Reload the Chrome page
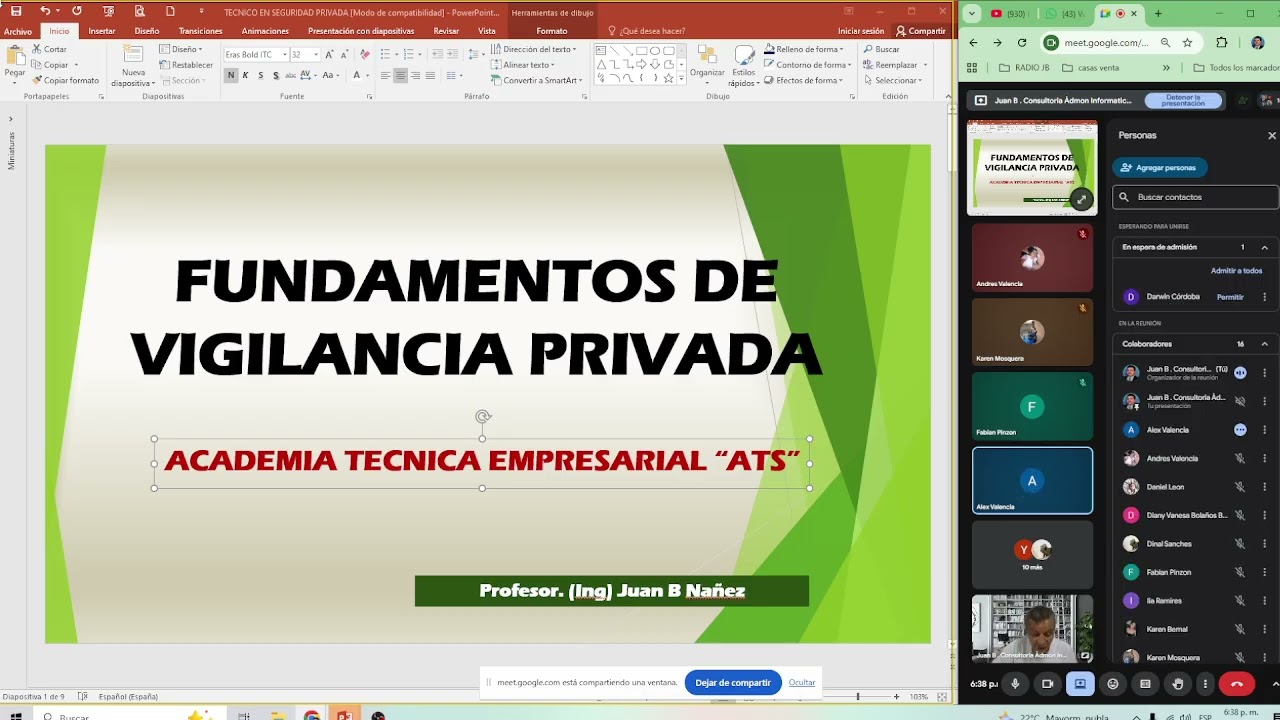1280x720 pixels. tap(1022, 42)
